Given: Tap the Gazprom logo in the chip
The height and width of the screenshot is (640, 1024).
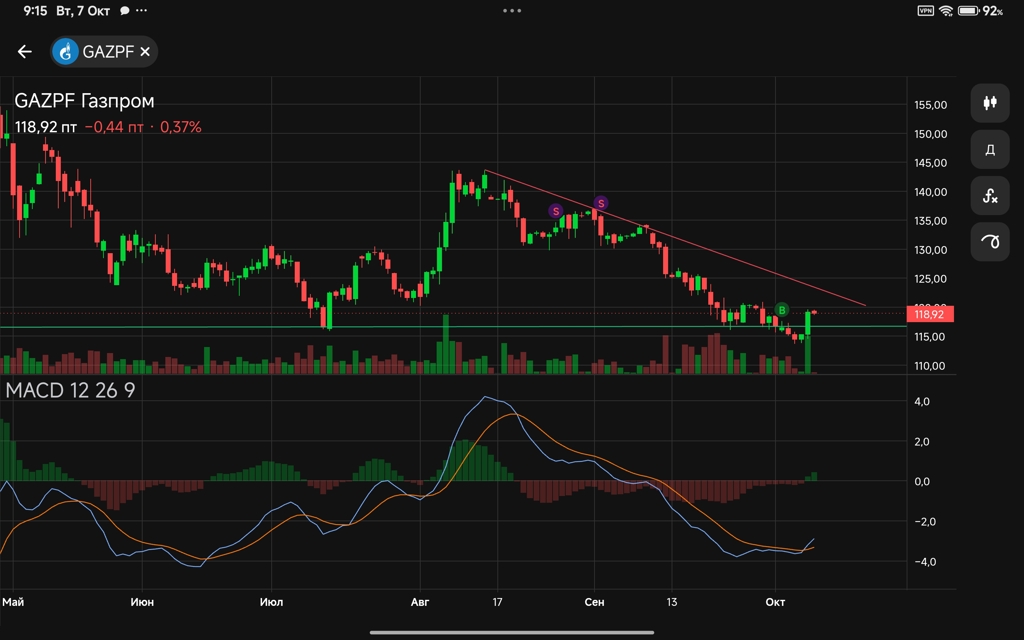Looking at the screenshot, I should 67,52.
